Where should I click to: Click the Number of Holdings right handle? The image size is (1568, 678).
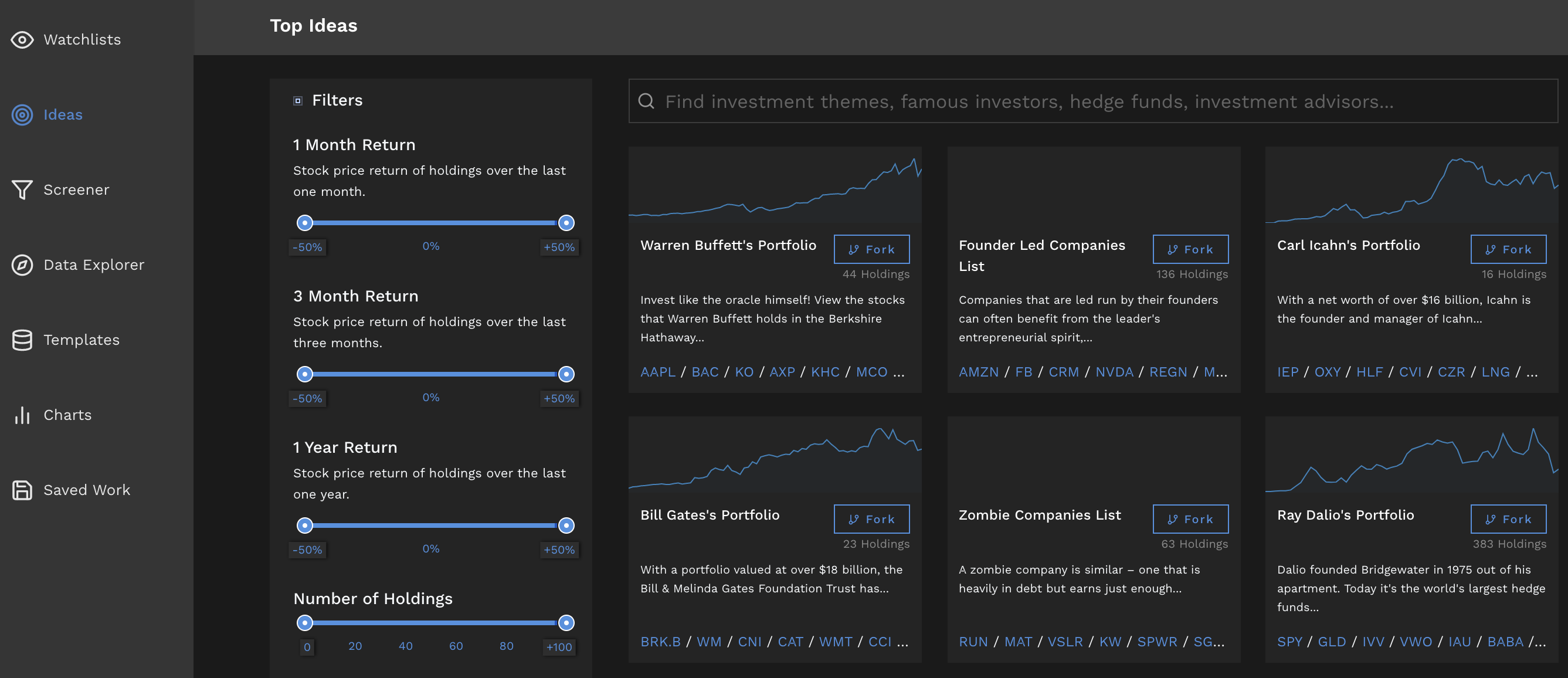click(x=566, y=622)
